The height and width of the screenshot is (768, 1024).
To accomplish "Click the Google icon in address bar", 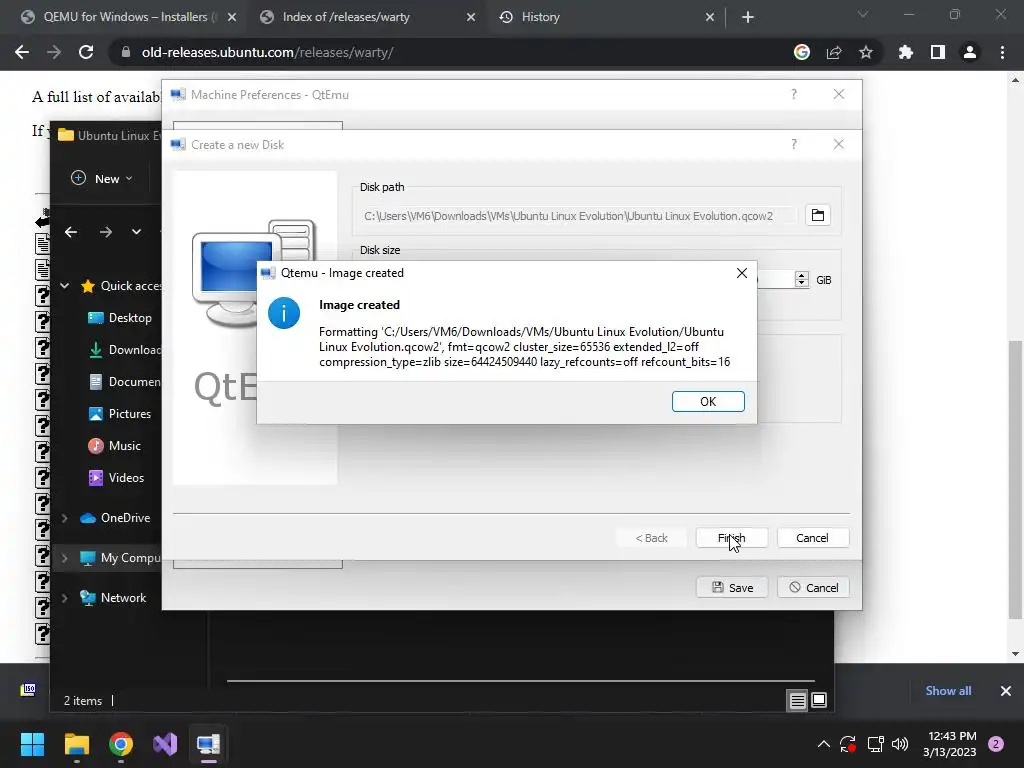I will coord(802,52).
